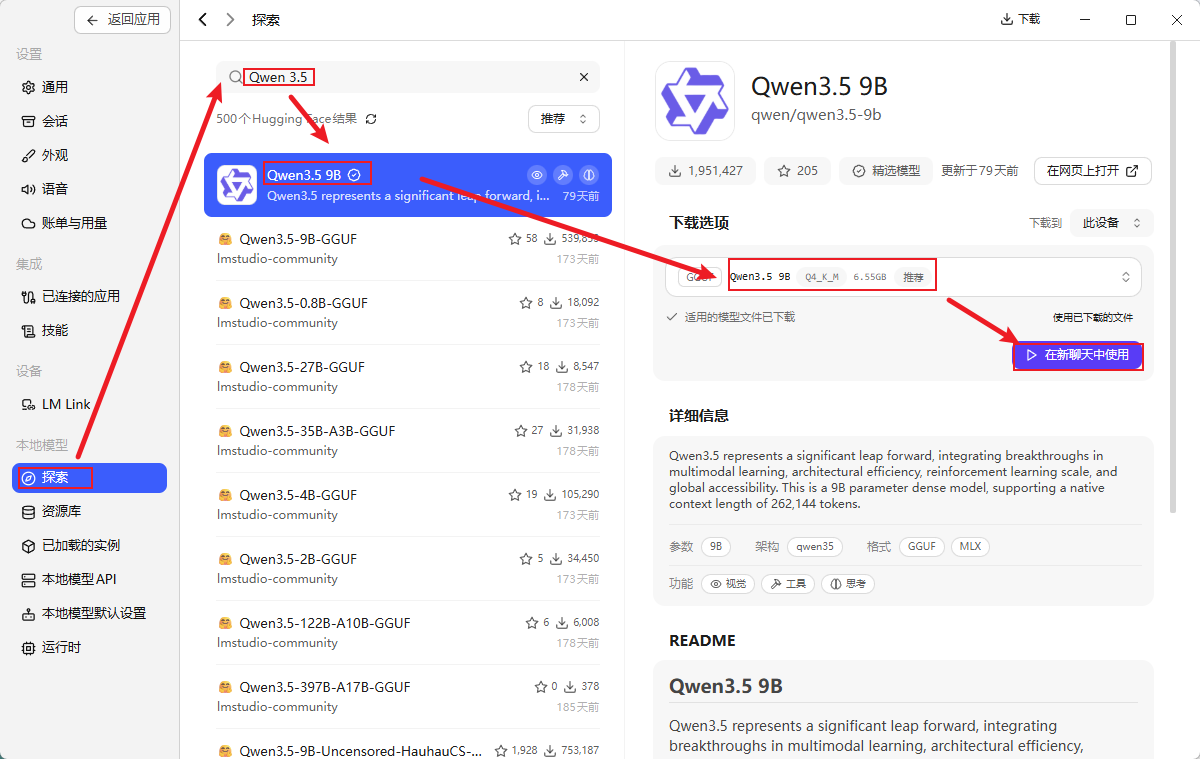This screenshot has width=1200, height=759.
Task: Open 已连接的应用 page
Action: tap(90, 296)
